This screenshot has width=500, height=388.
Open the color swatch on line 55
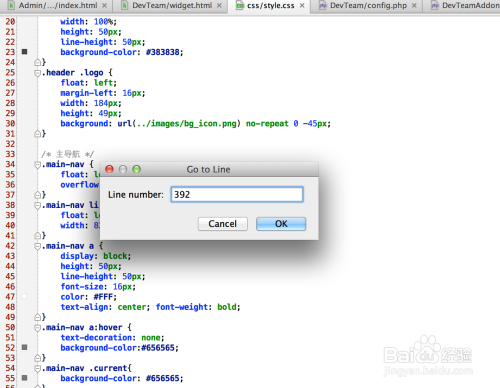[x=24, y=378]
